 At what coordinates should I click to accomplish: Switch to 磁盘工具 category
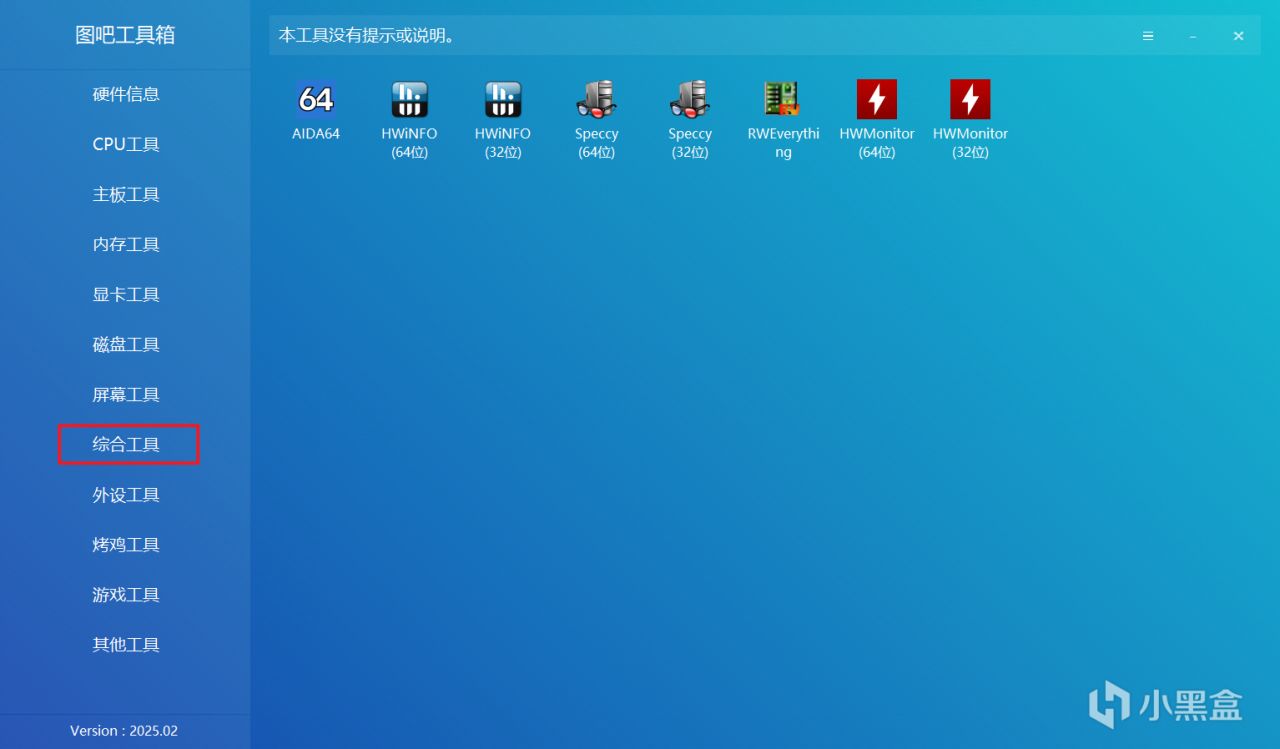pyautogui.click(x=126, y=344)
